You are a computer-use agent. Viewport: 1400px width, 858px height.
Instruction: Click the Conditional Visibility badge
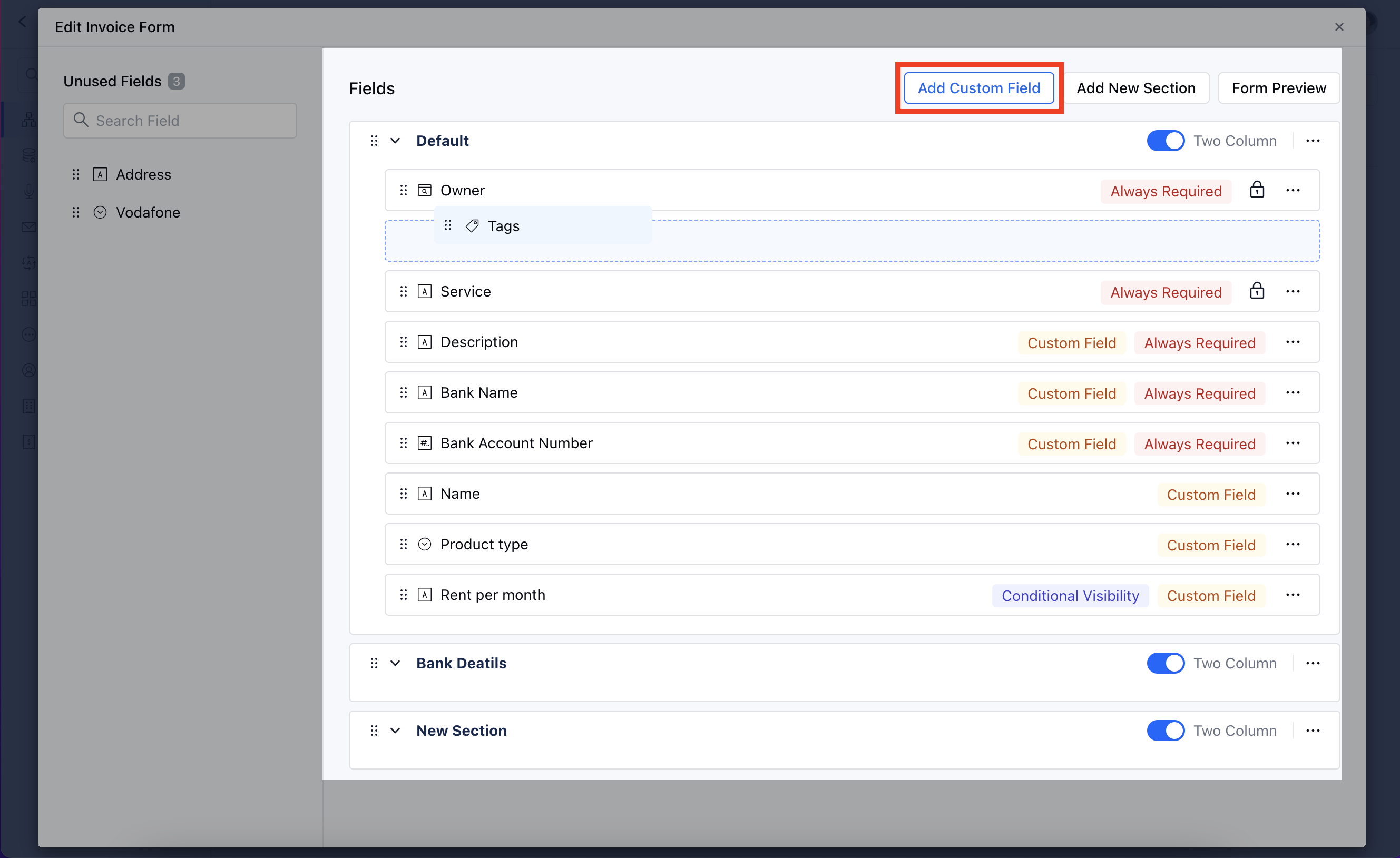(1070, 596)
